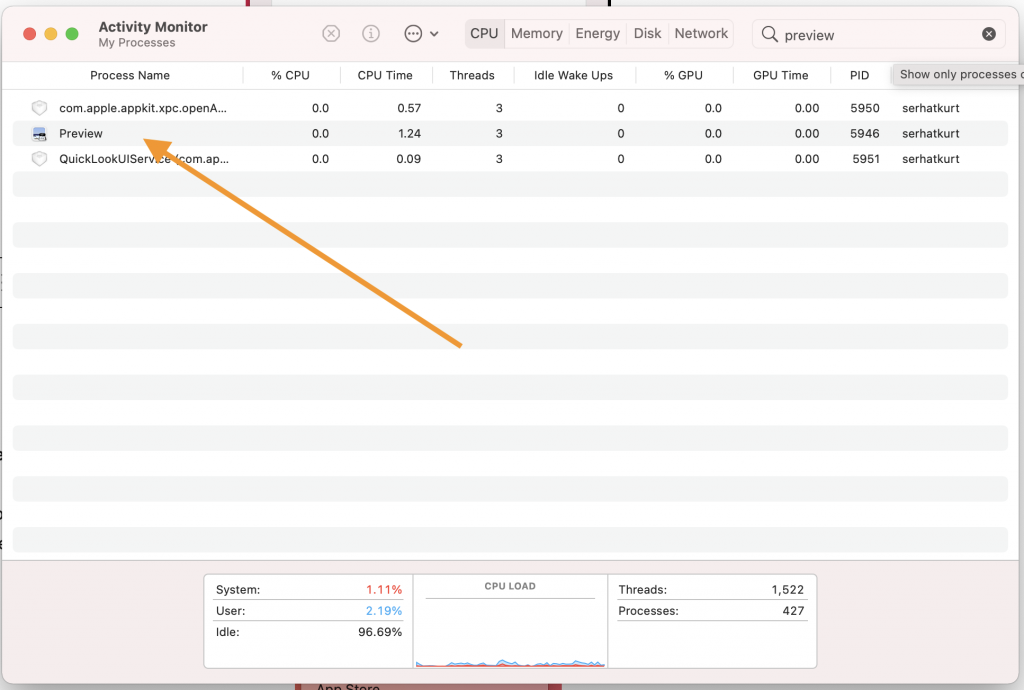The image size is (1024, 690).
Task: Click the My Processes subtitle
Action: click(x=137, y=42)
